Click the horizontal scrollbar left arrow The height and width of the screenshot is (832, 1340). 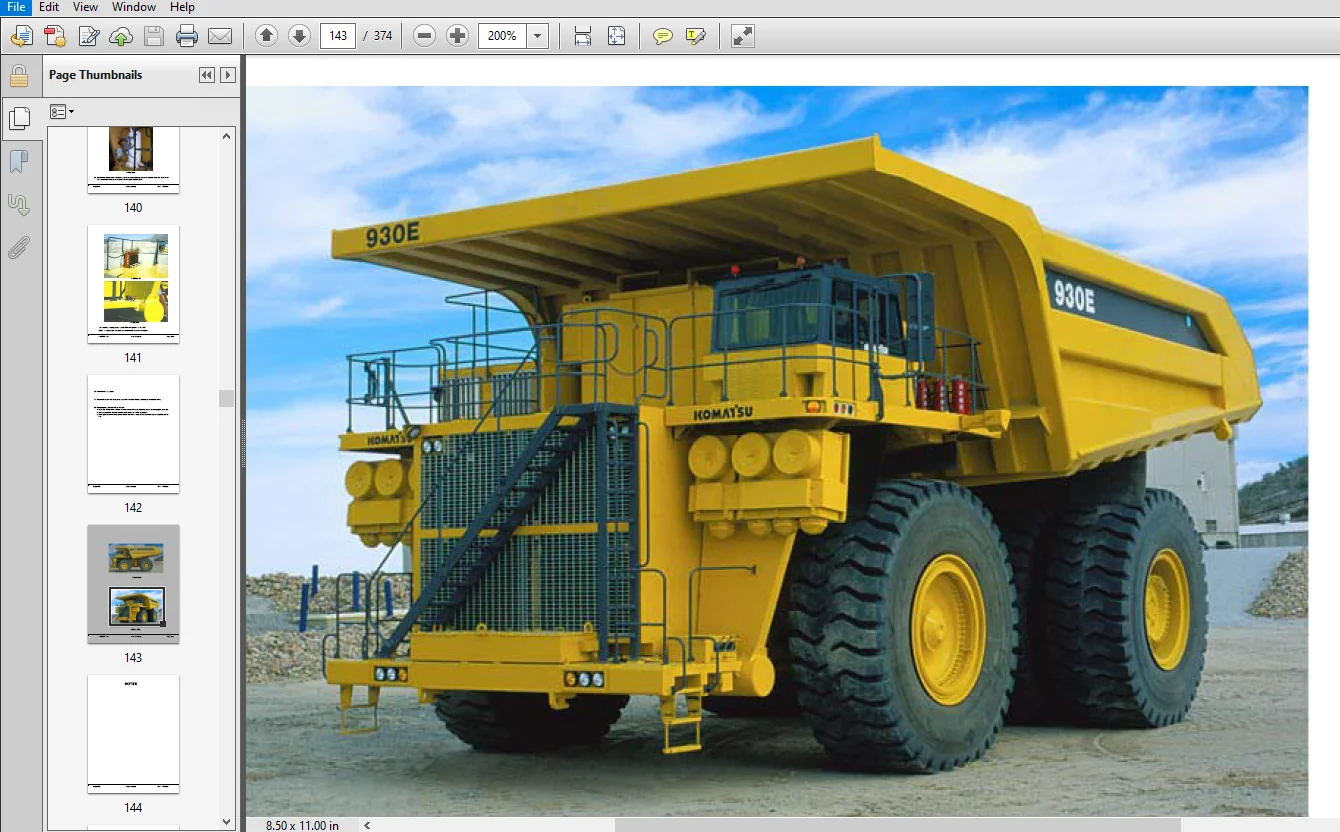(x=367, y=825)
